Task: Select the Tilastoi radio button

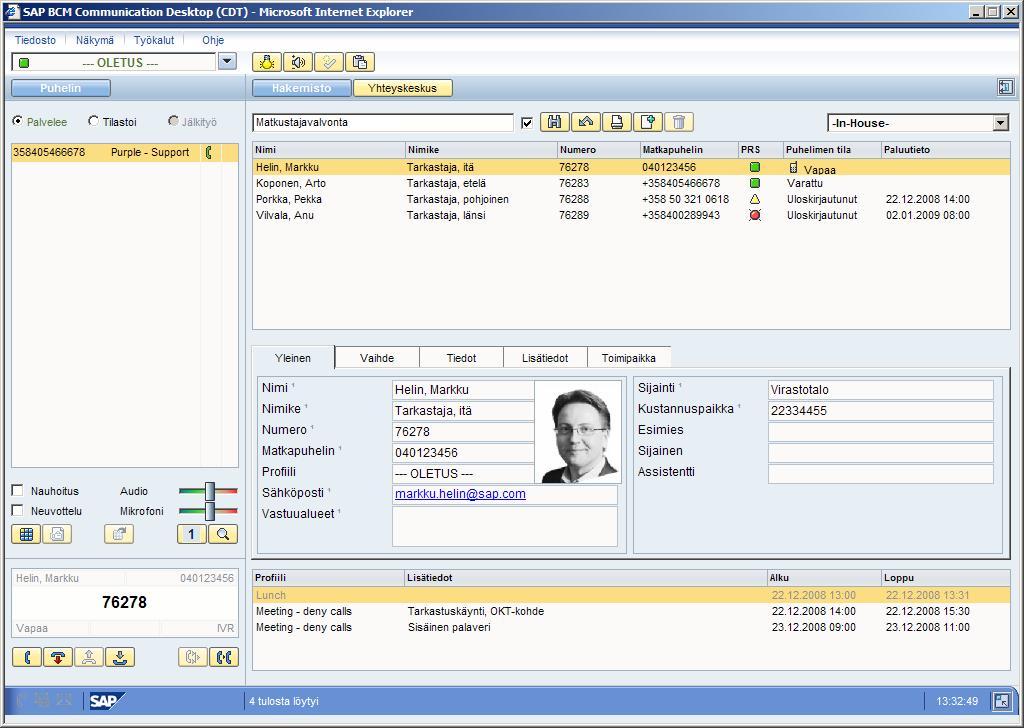Action: click(x=93, y=121)
